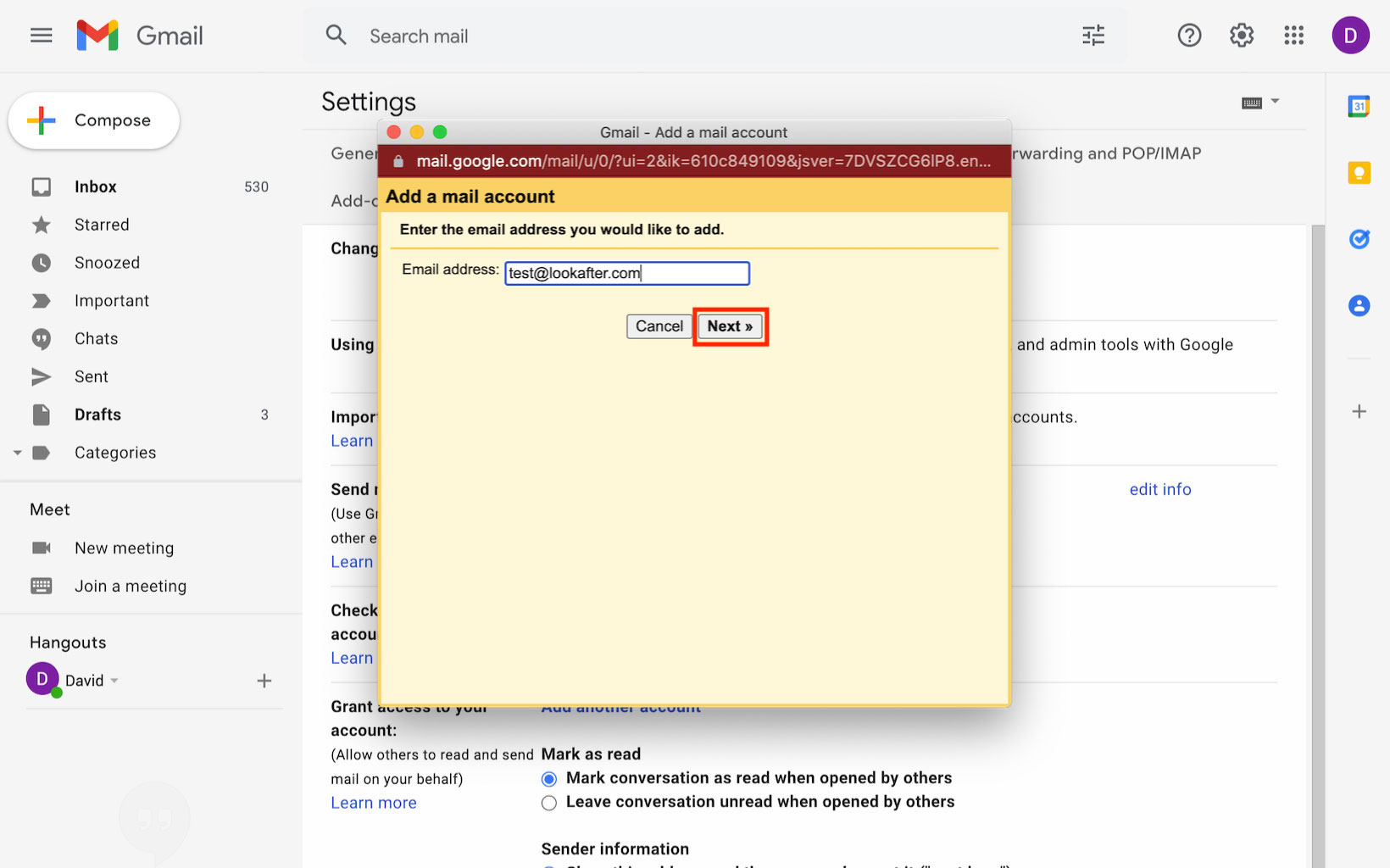Open the Settings gear icon

(x=1241, y=36)
